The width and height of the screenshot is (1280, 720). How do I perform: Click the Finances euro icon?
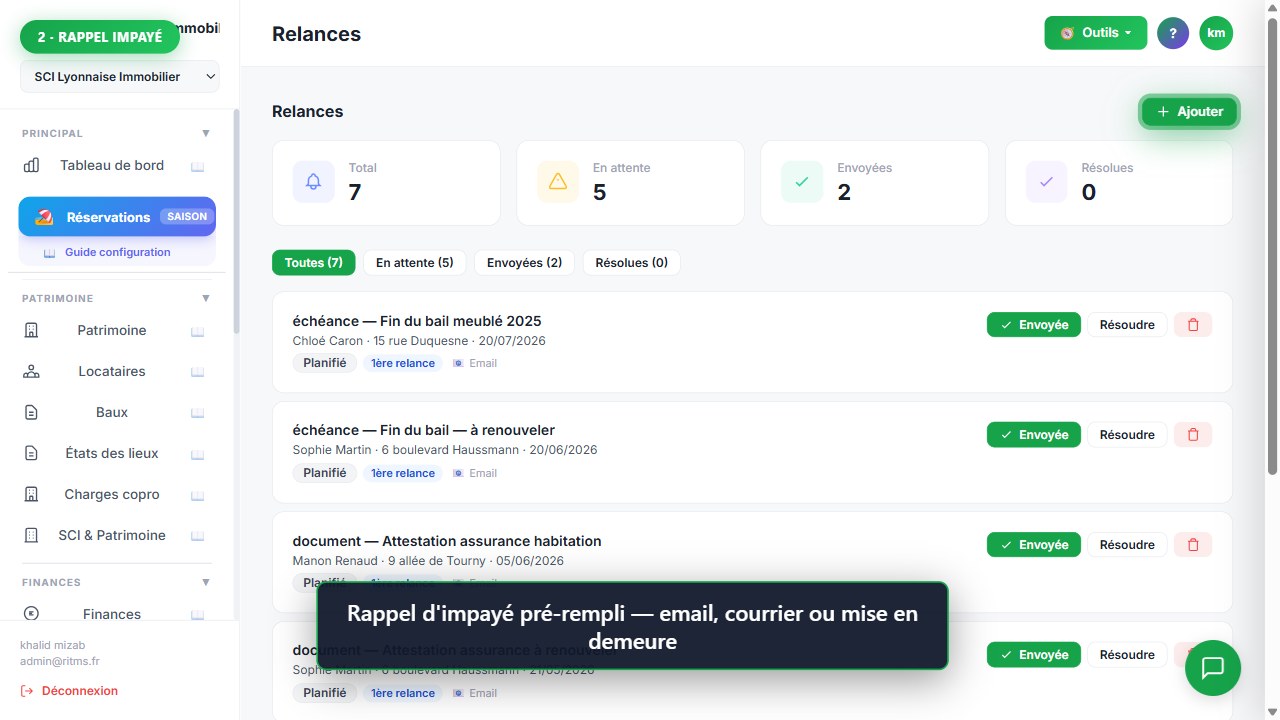click(31, 614)
